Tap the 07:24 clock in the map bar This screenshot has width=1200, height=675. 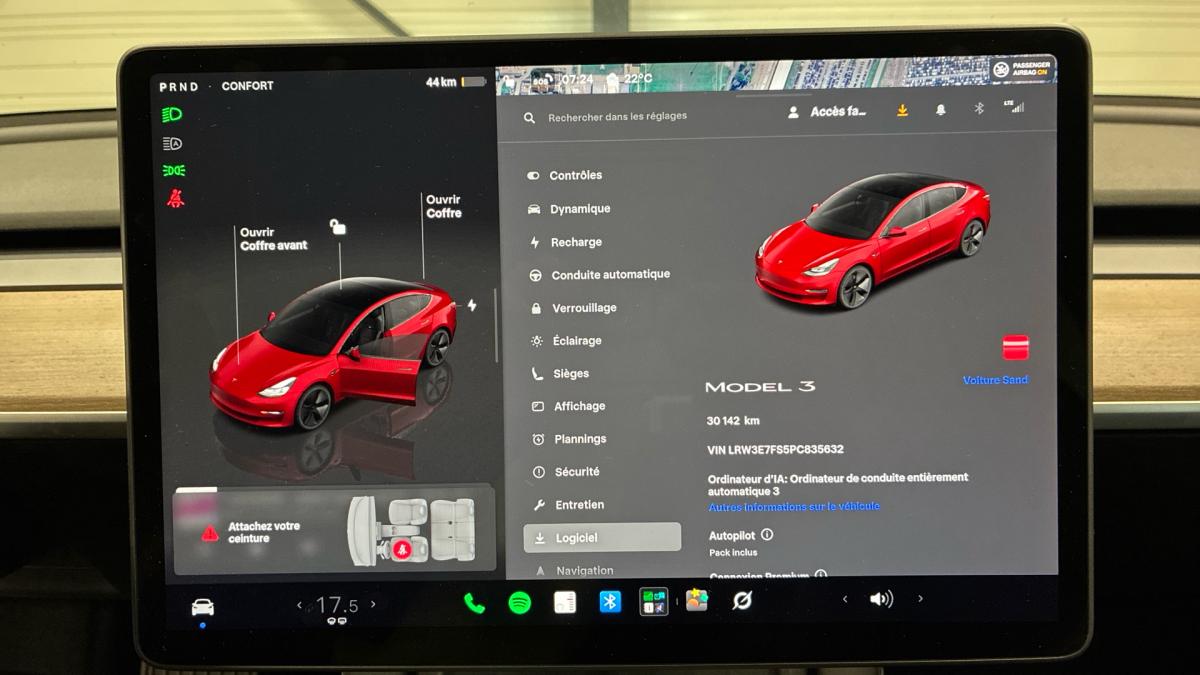(577, 79)
